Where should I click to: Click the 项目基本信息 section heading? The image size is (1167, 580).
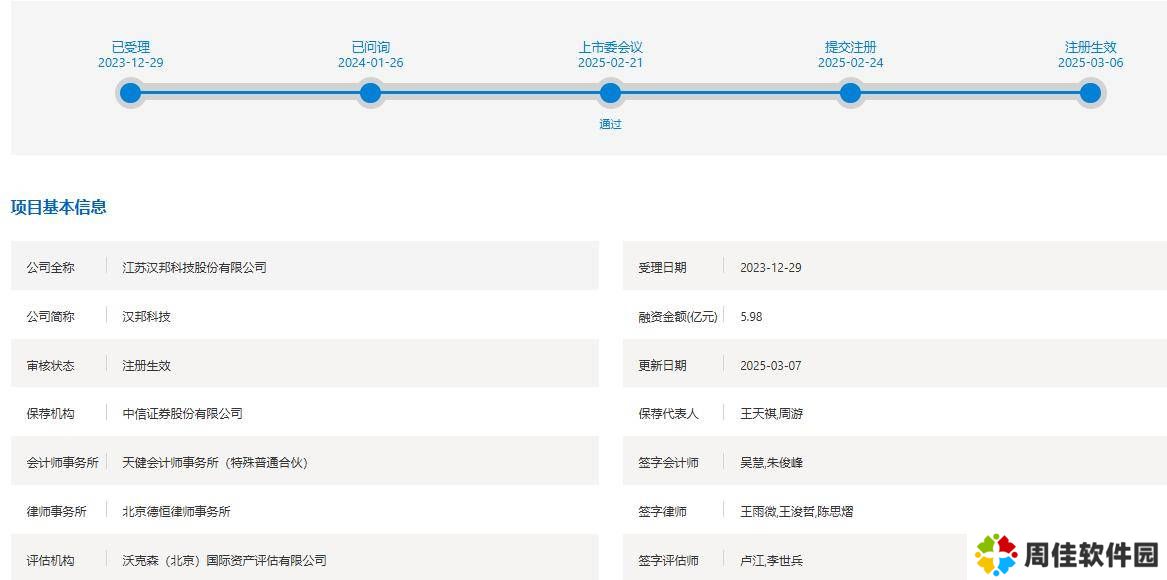pos(59,208)
